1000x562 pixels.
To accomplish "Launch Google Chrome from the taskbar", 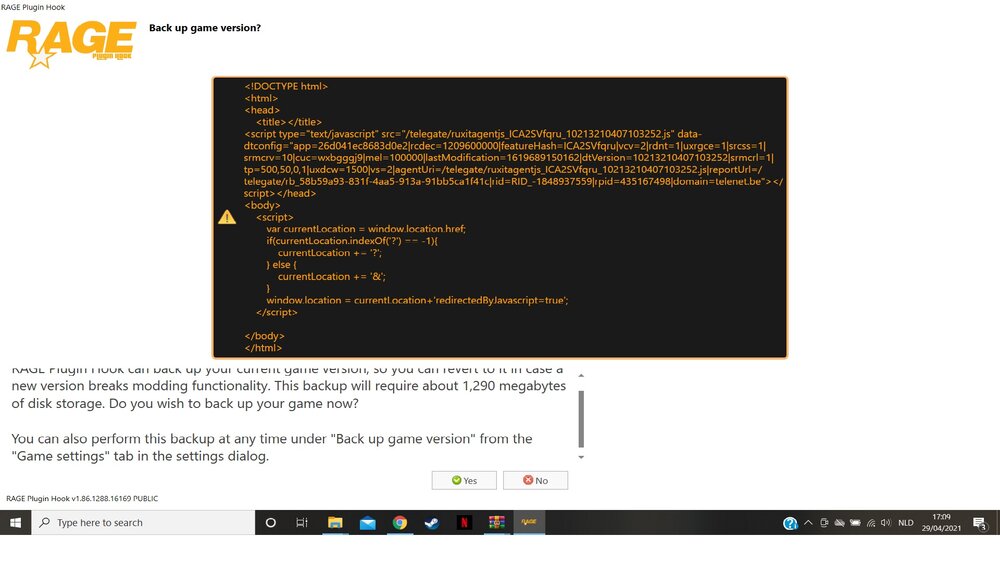I will coord(400,522).
